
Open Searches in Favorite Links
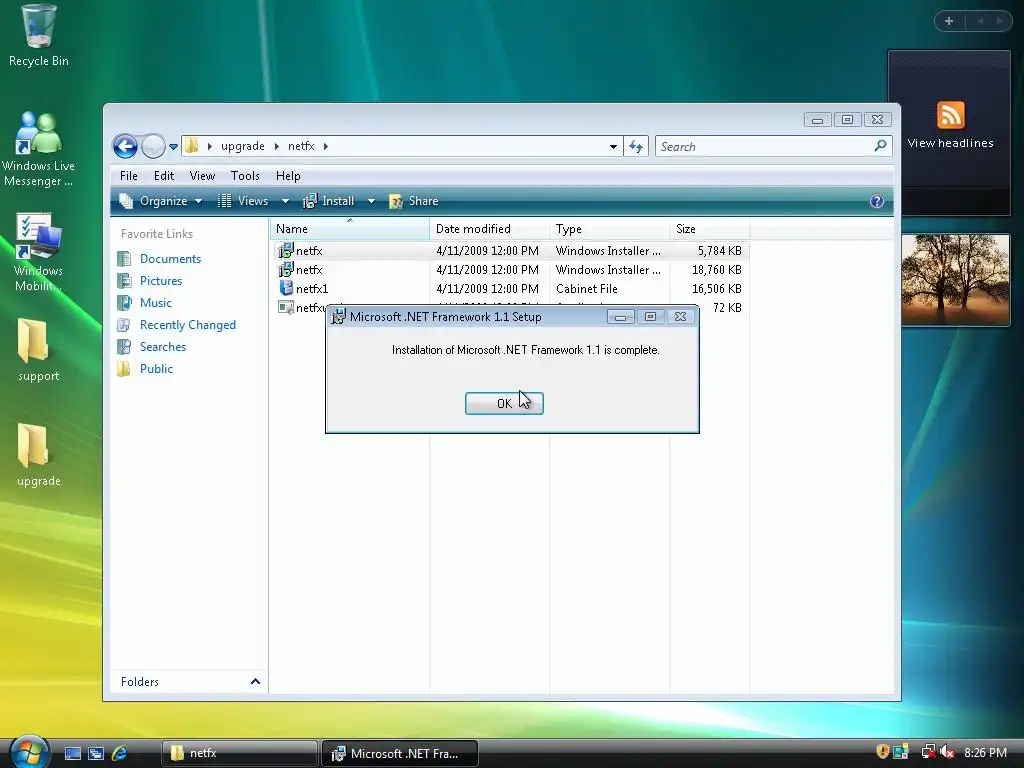(163, 347)
